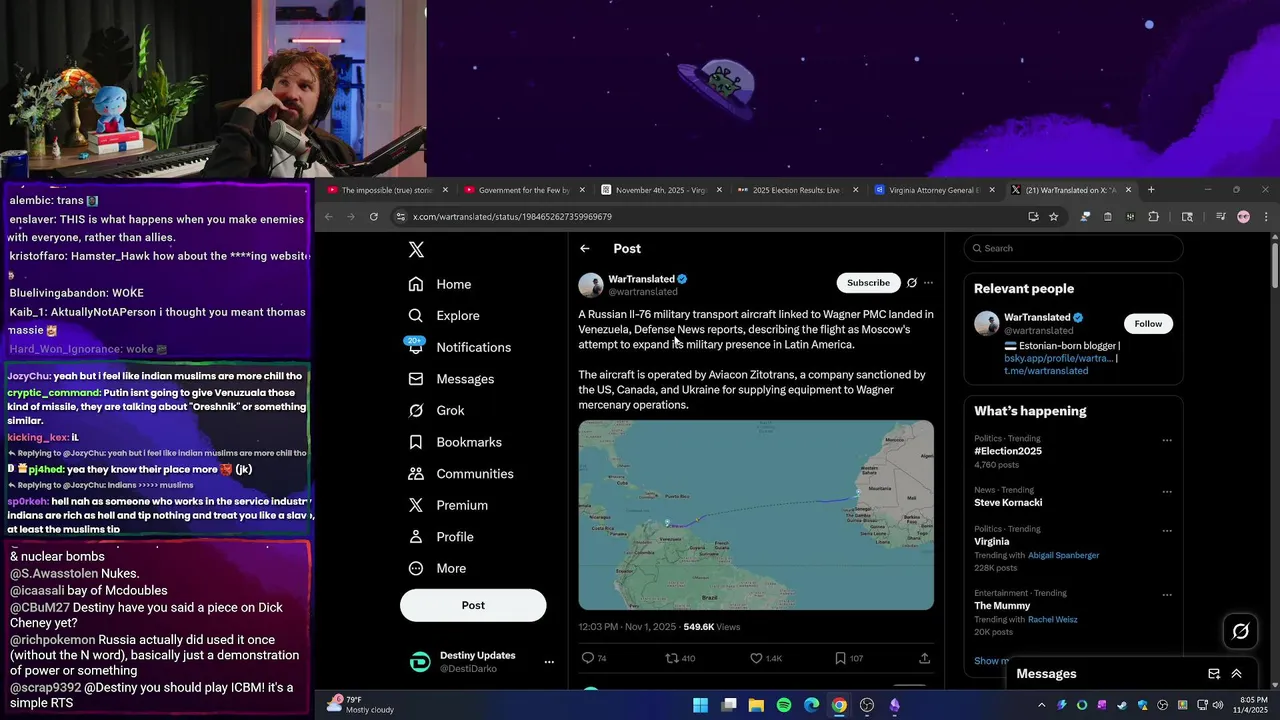Screen dimensions: 1280x720
Task: Open the post's three-dot more menu
Action: (928, 283)
